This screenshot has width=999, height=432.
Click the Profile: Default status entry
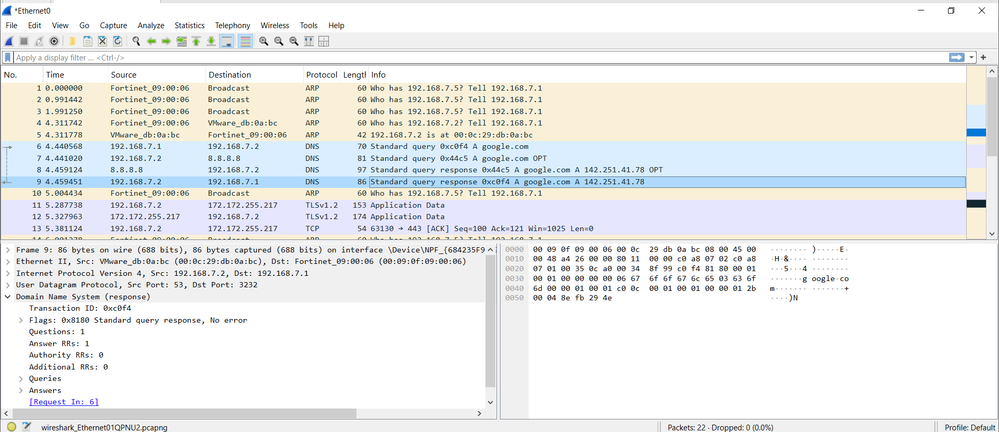pos(970,427)
